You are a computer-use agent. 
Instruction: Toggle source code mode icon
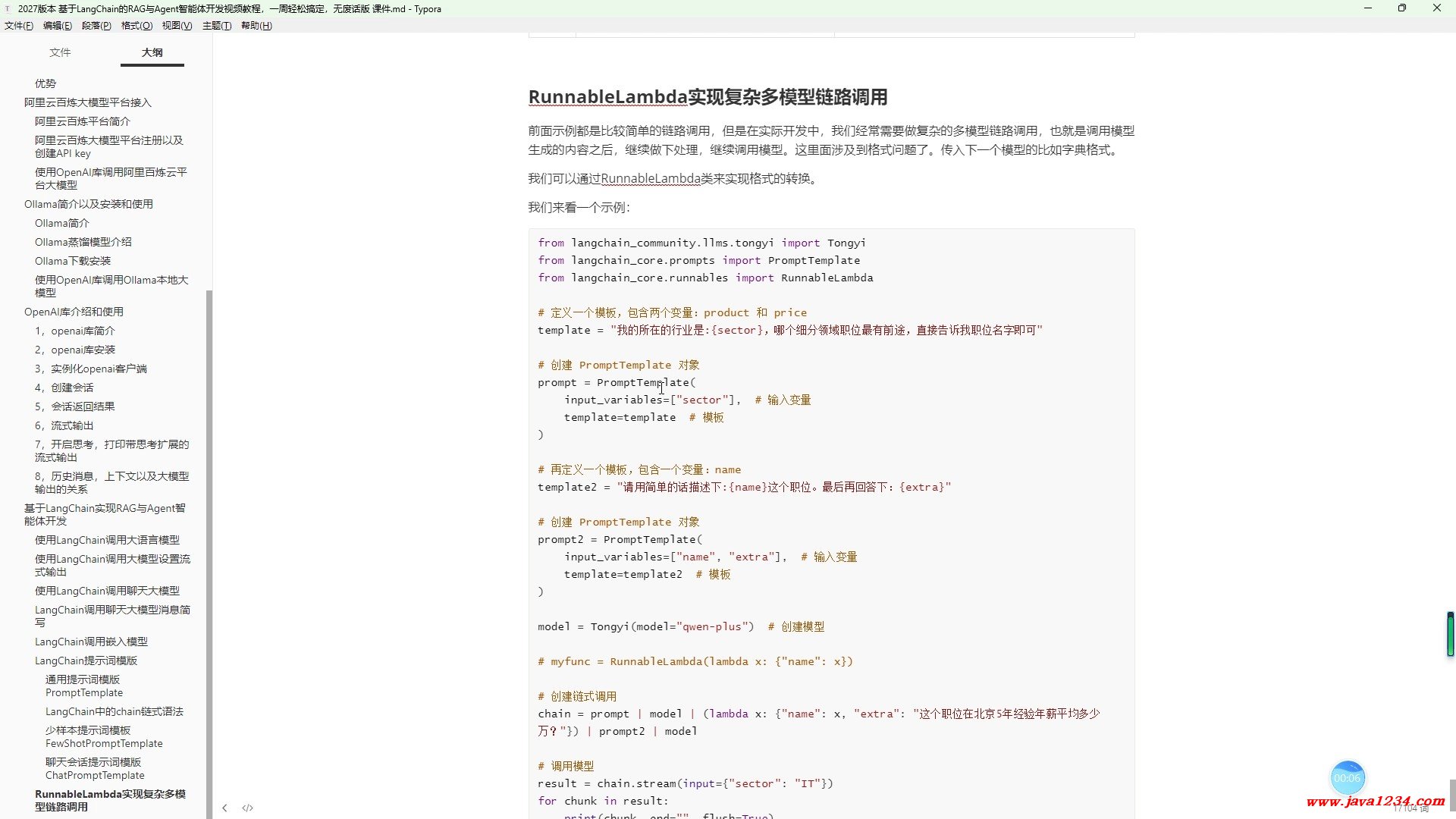tap(247, 808)
